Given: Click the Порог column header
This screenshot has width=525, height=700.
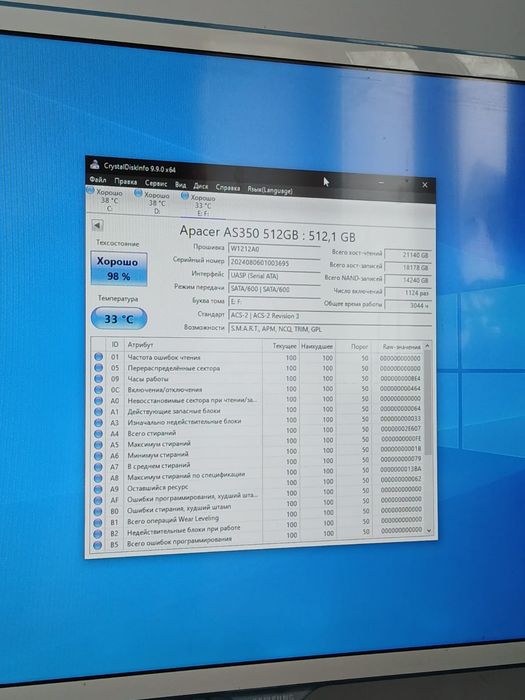Looking at the screenshot, I should point(353,346).
